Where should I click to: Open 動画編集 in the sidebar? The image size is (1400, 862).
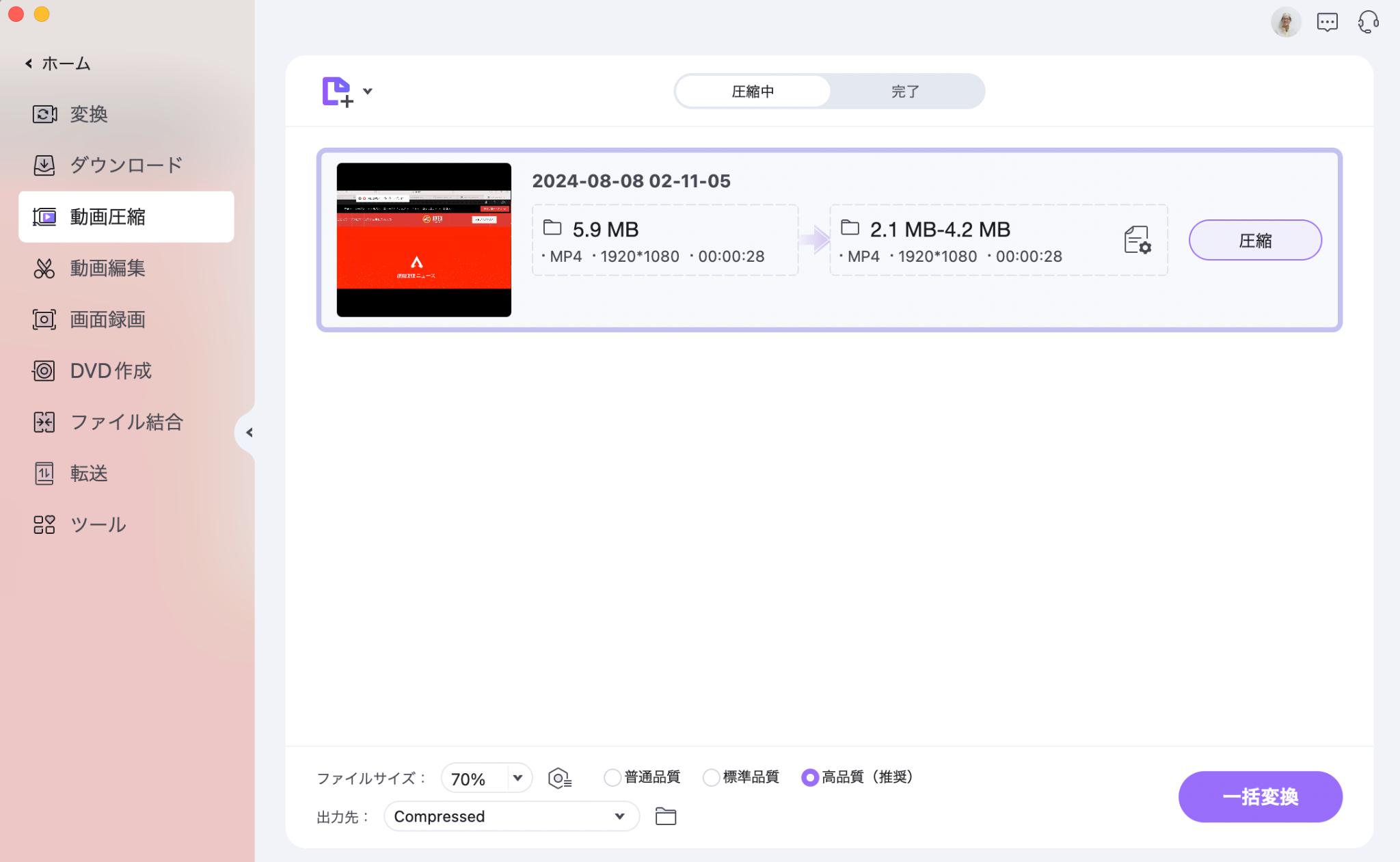pos(126,268)
